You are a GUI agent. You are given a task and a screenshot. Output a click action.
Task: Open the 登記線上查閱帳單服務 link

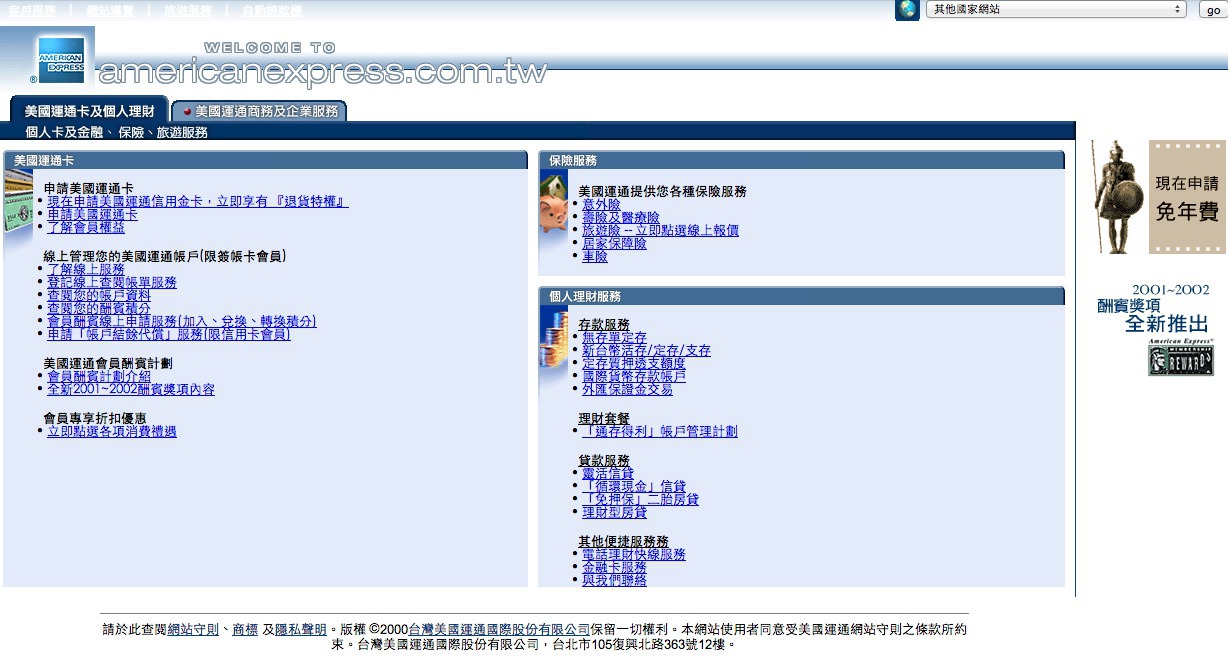(112, 282)
